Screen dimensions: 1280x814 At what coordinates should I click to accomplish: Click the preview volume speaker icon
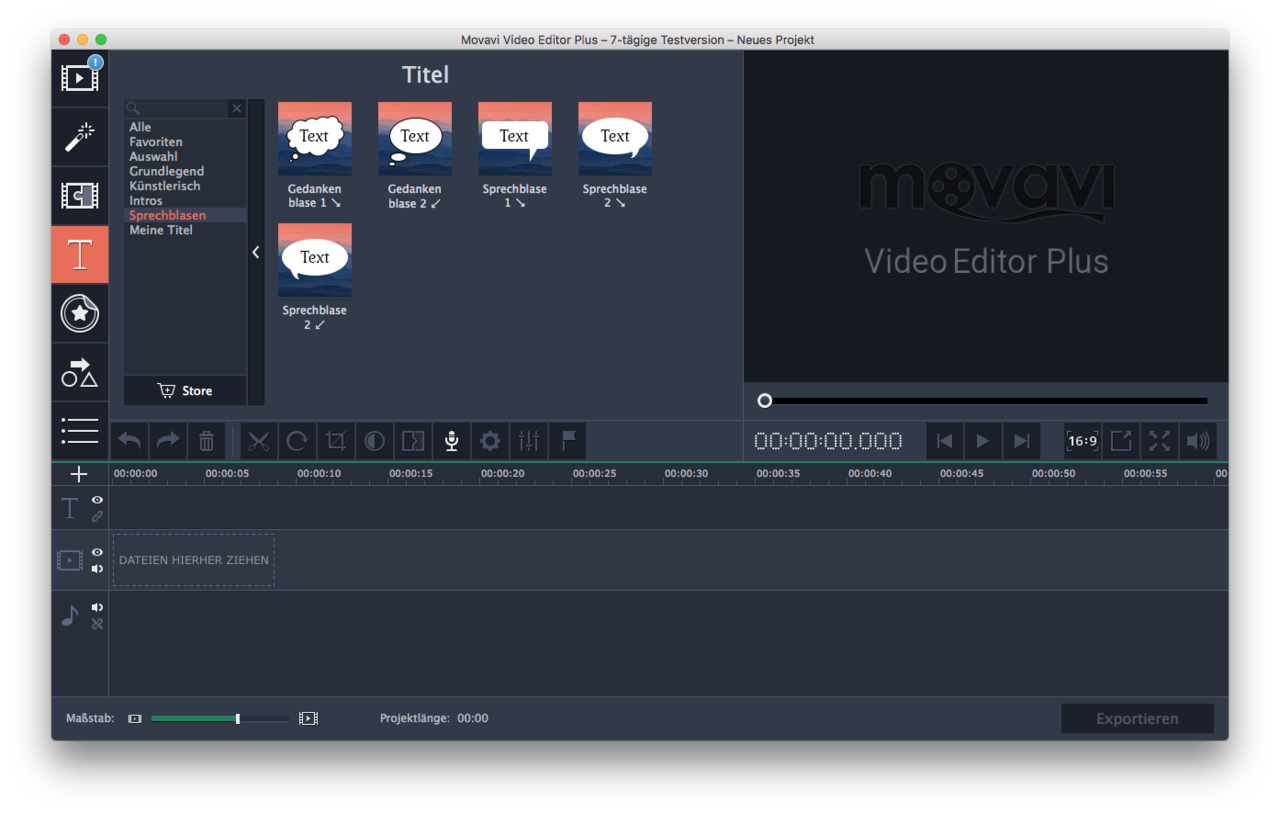click(x=1198, y=441)
